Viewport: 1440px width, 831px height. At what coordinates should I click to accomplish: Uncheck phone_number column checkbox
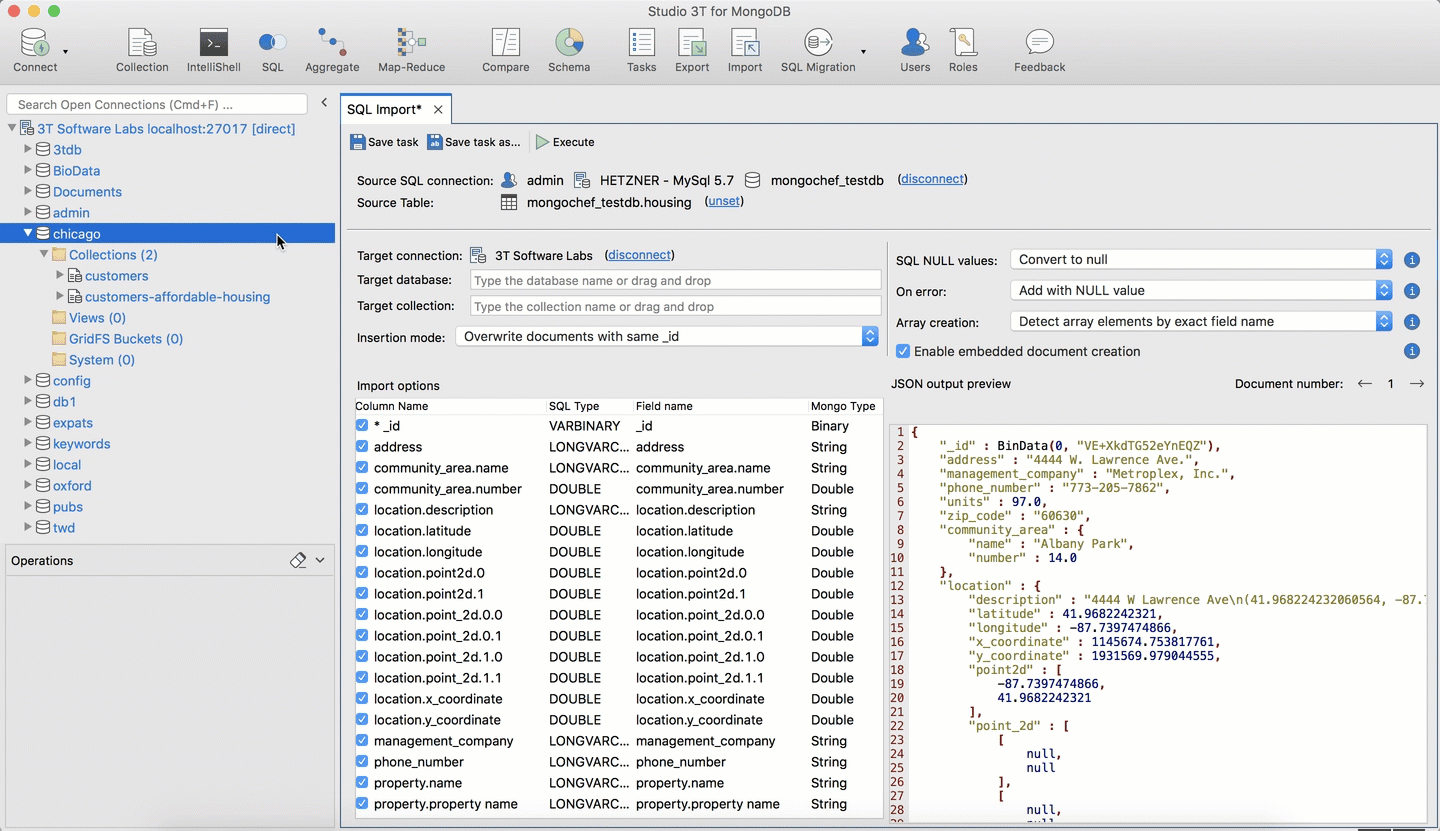[362, 761]
